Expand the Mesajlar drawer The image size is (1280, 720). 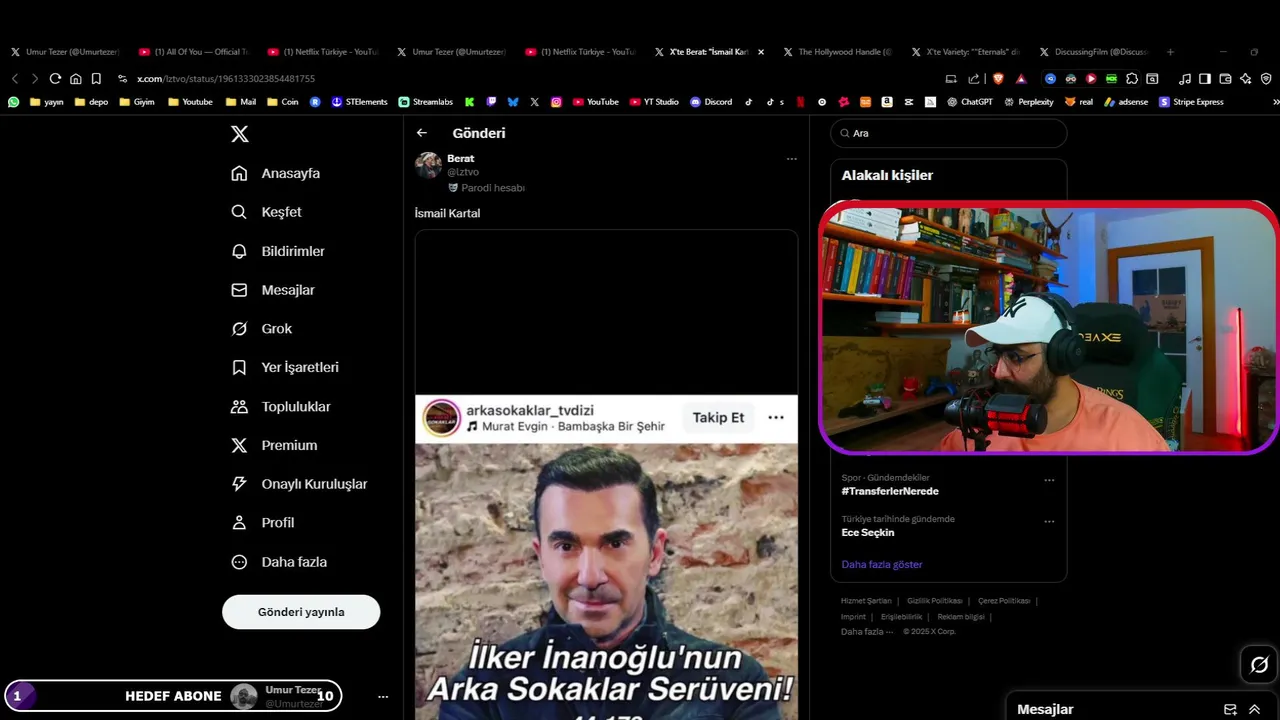1254,709
